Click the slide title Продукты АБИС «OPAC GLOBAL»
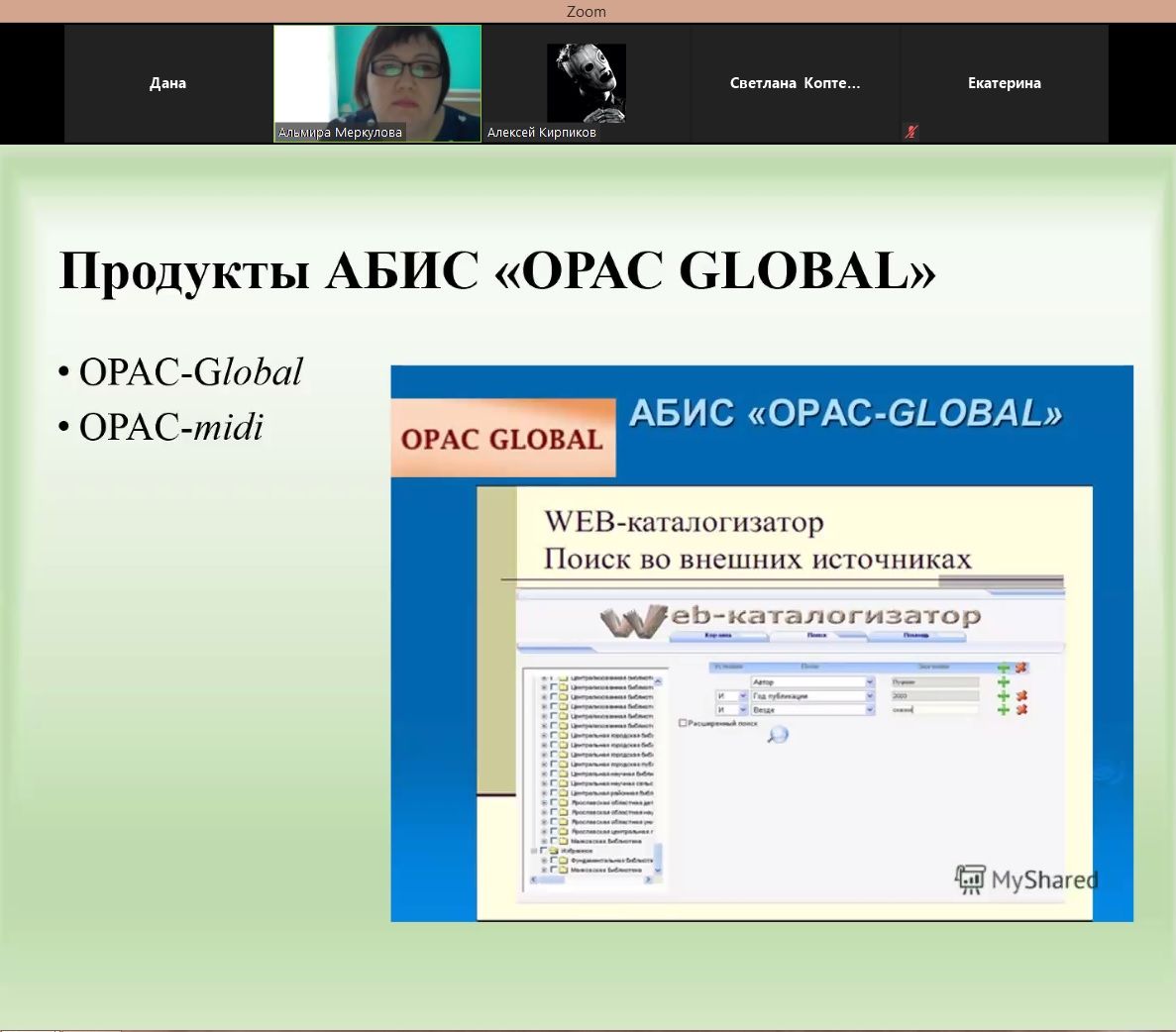The width and height of the screenshot is (1176, 1032). 497,270
